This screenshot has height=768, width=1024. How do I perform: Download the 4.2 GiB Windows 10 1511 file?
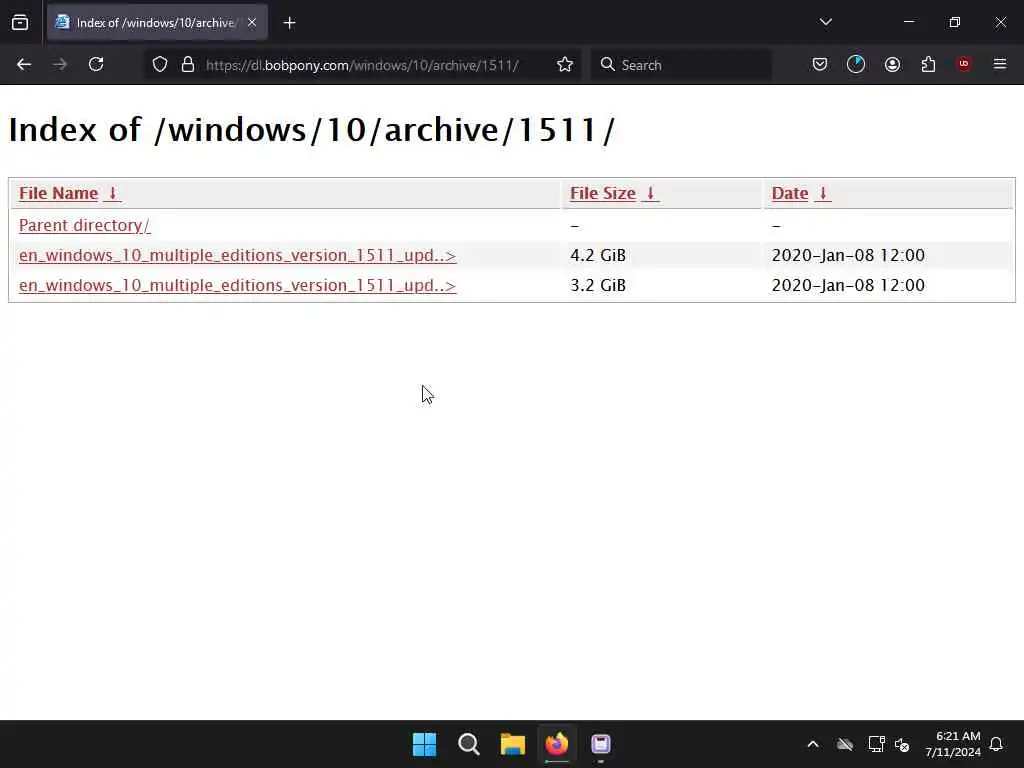(237, 255)
